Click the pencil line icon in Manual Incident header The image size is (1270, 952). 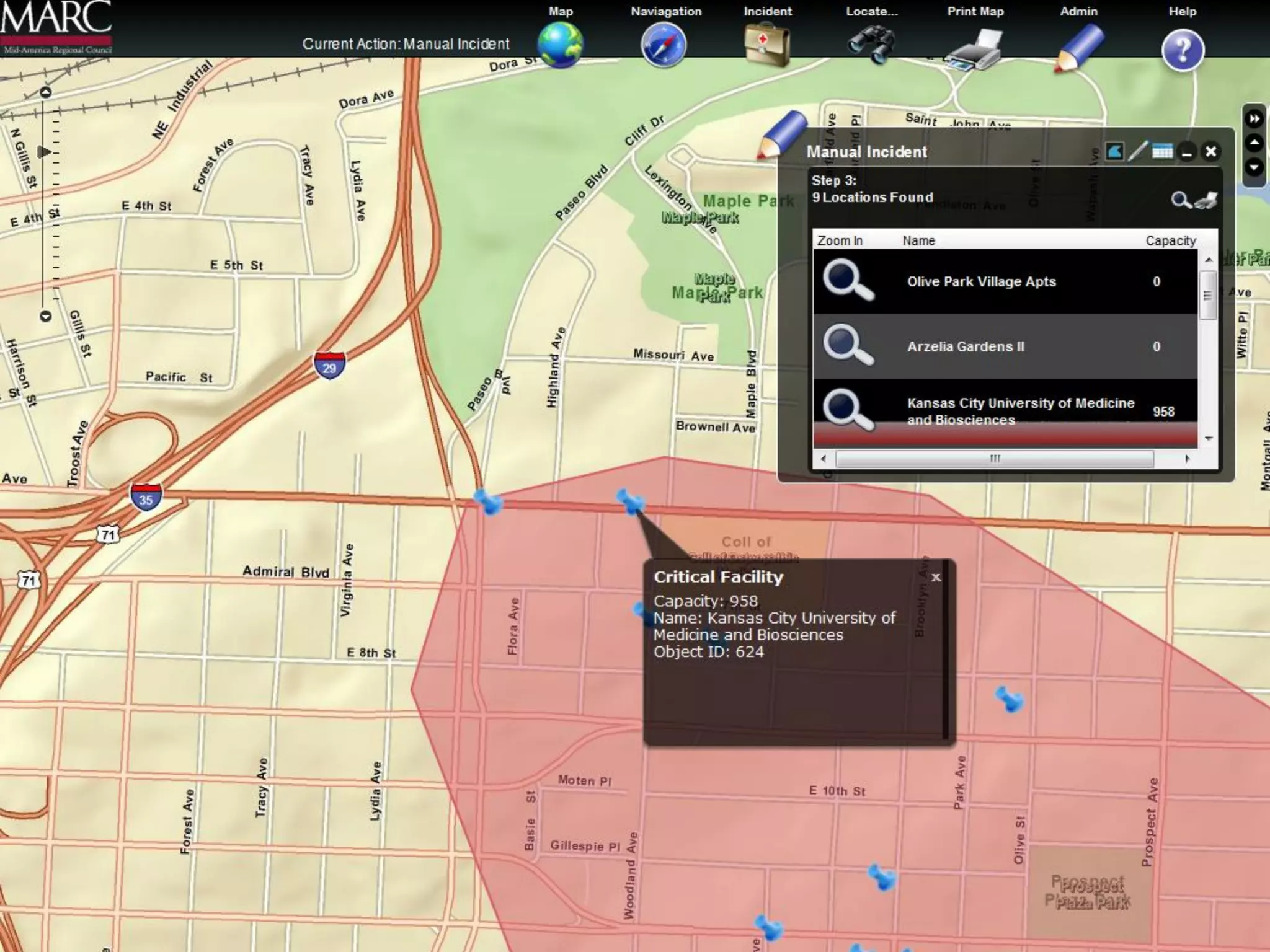(x=1137, y=151)
